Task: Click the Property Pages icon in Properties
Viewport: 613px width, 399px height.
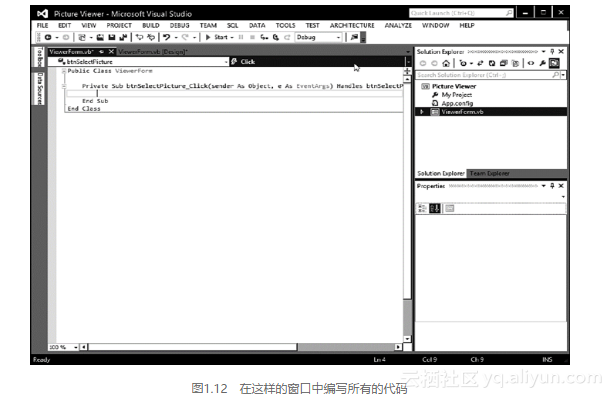Action: pyautogui.click(x=450, y=208)
